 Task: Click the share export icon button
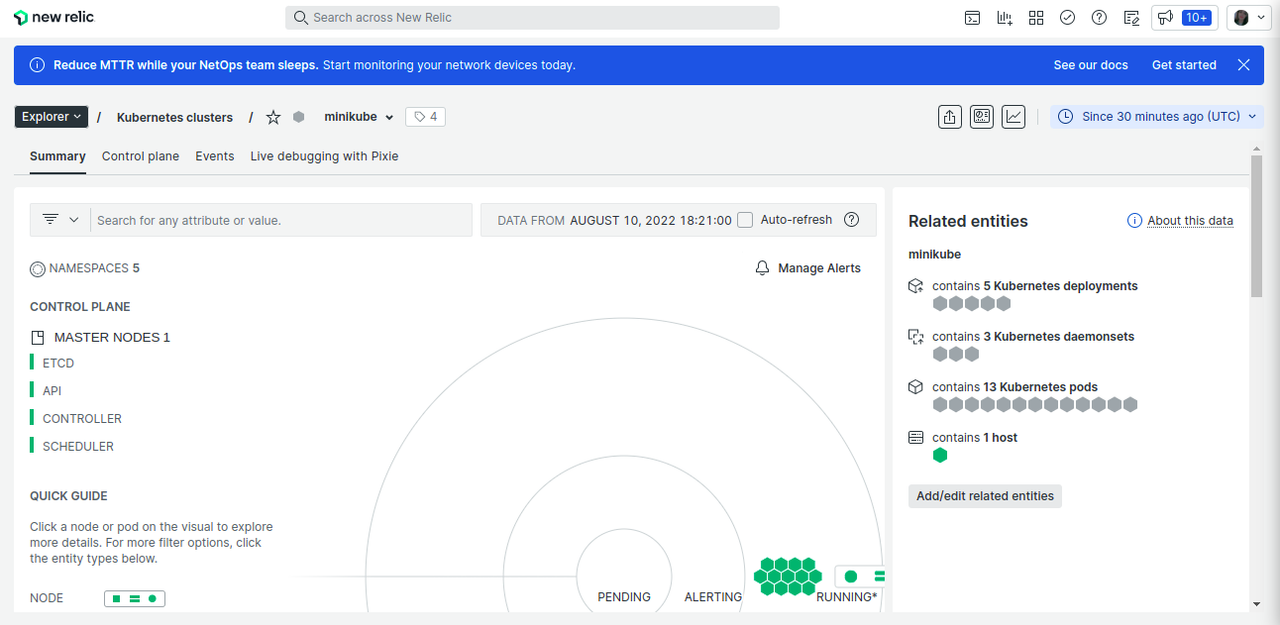[949, 117]
